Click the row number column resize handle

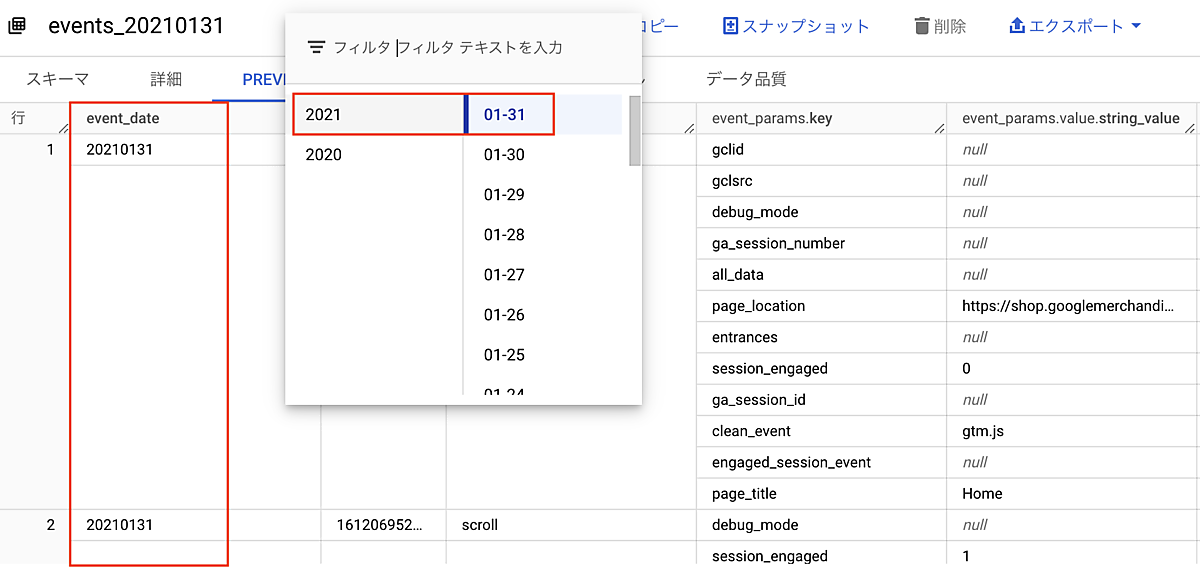pyautogui.click(x=64, y=127)
